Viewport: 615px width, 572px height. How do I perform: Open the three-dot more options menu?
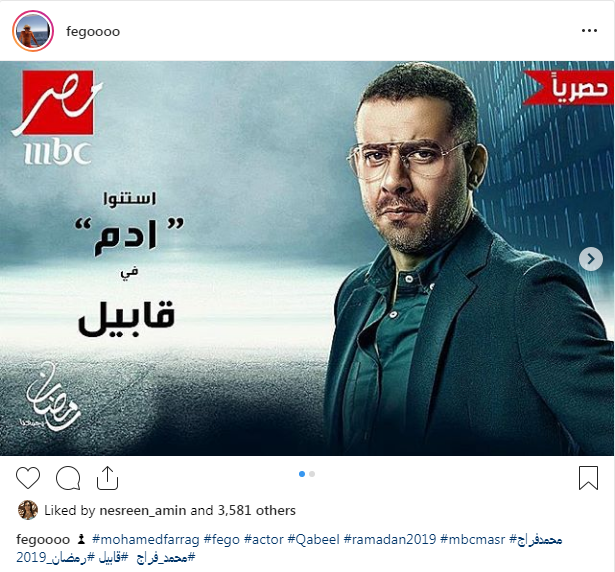(589, 31)
